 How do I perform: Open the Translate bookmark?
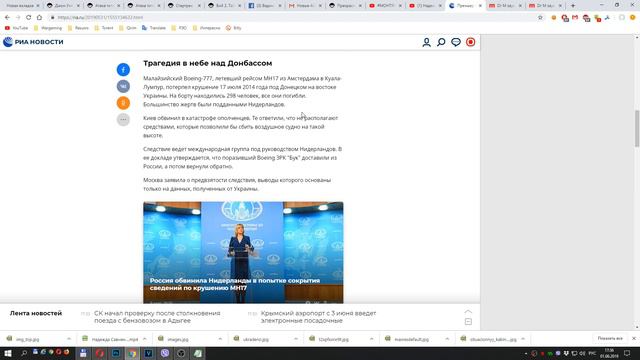pyautogui.click(x=154, y=28)
